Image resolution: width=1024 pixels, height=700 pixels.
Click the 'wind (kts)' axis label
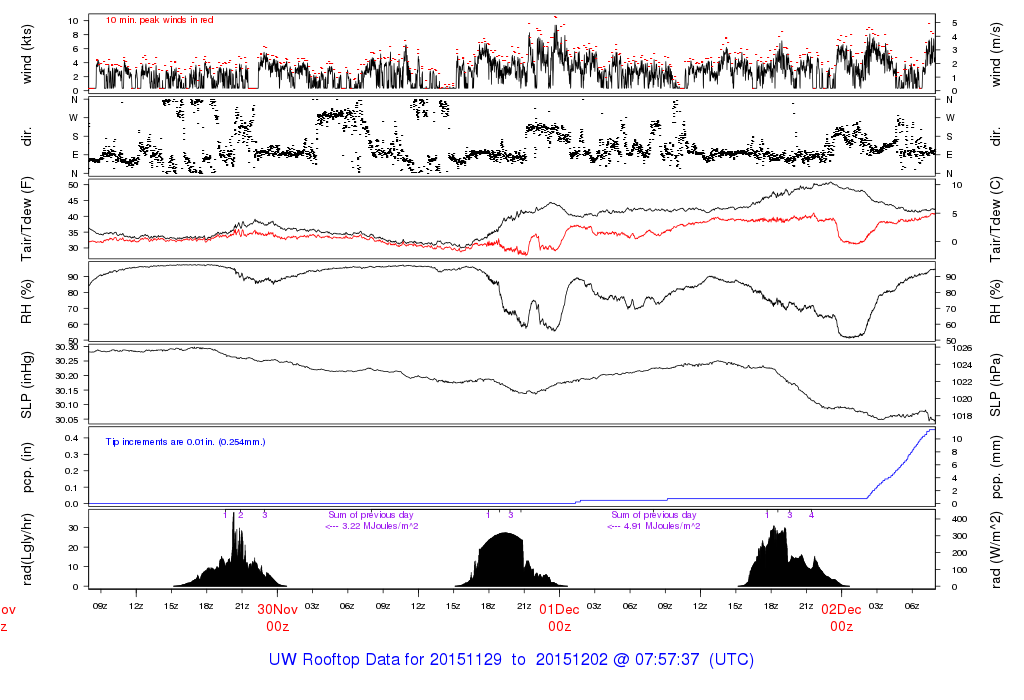pyautogui.click(x=27, y=54)
